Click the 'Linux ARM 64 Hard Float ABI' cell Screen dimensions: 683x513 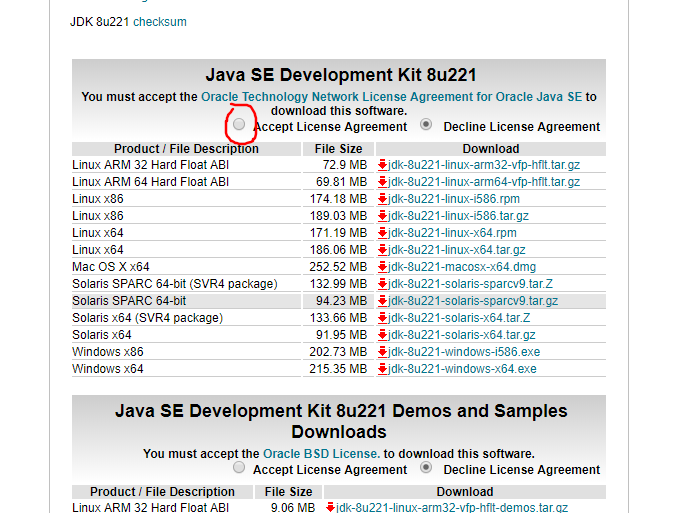click(x=186, y=182)
